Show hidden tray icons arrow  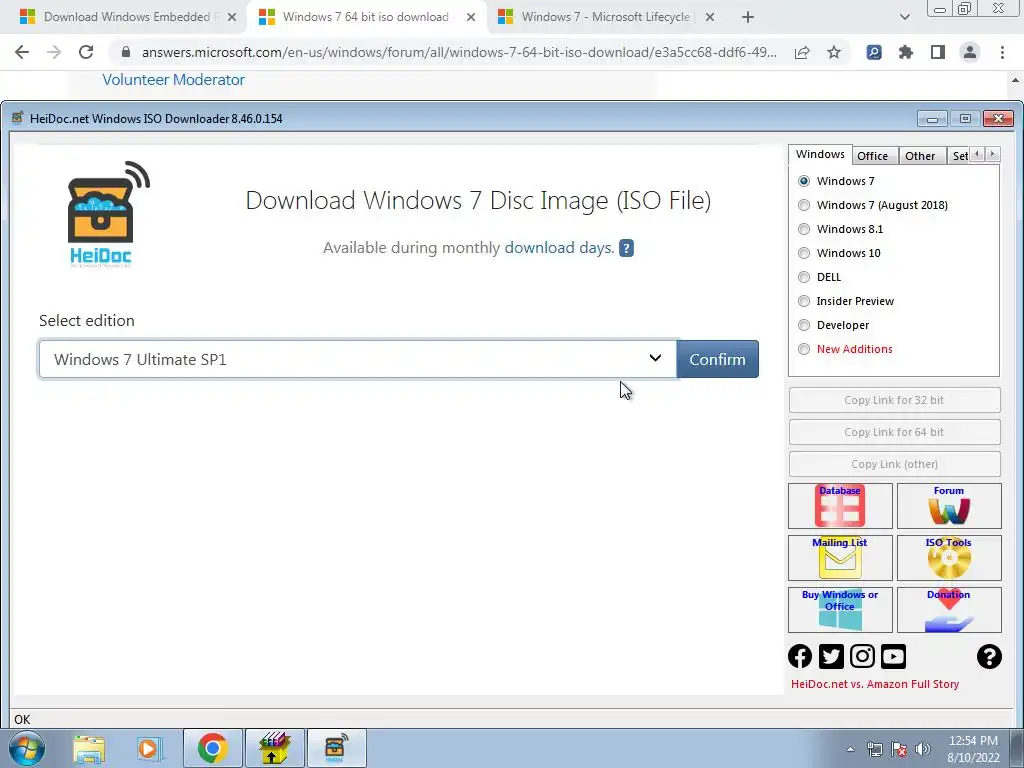(x=850, y=749)
